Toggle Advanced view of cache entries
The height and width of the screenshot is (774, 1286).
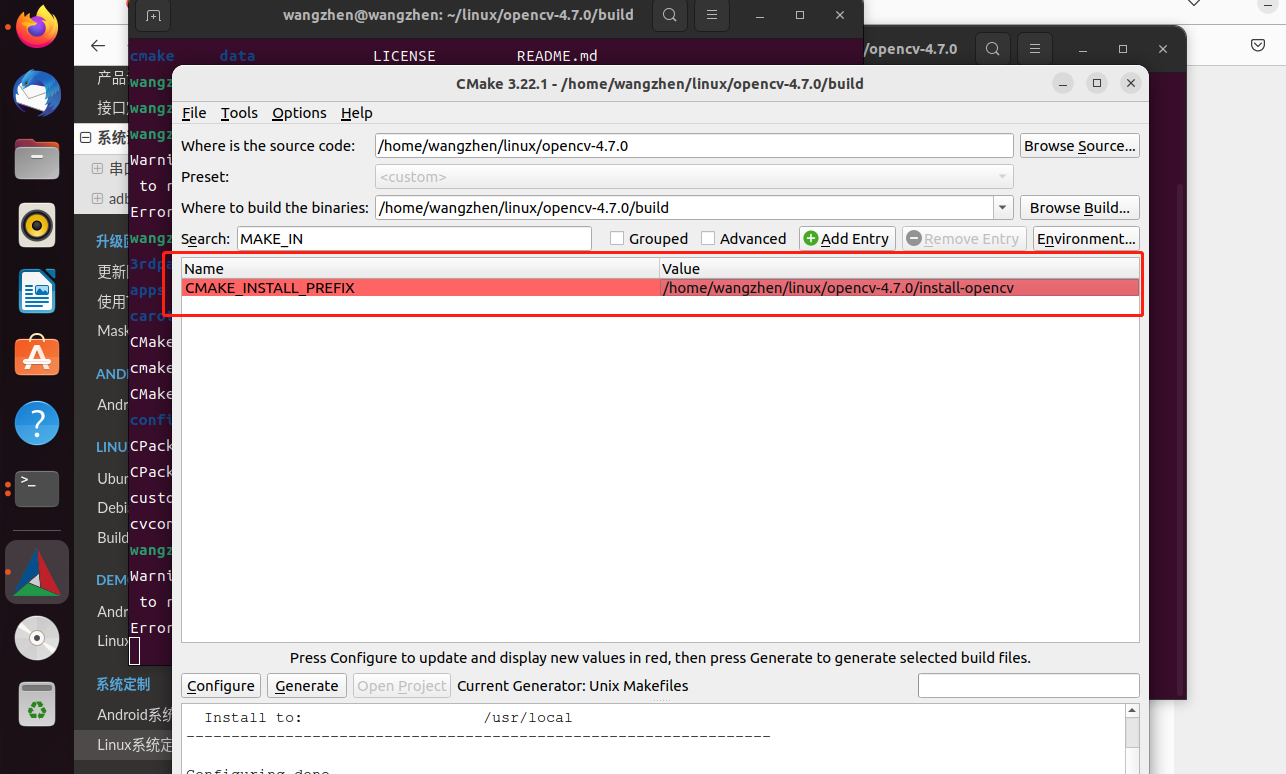[x=707, y=238]
